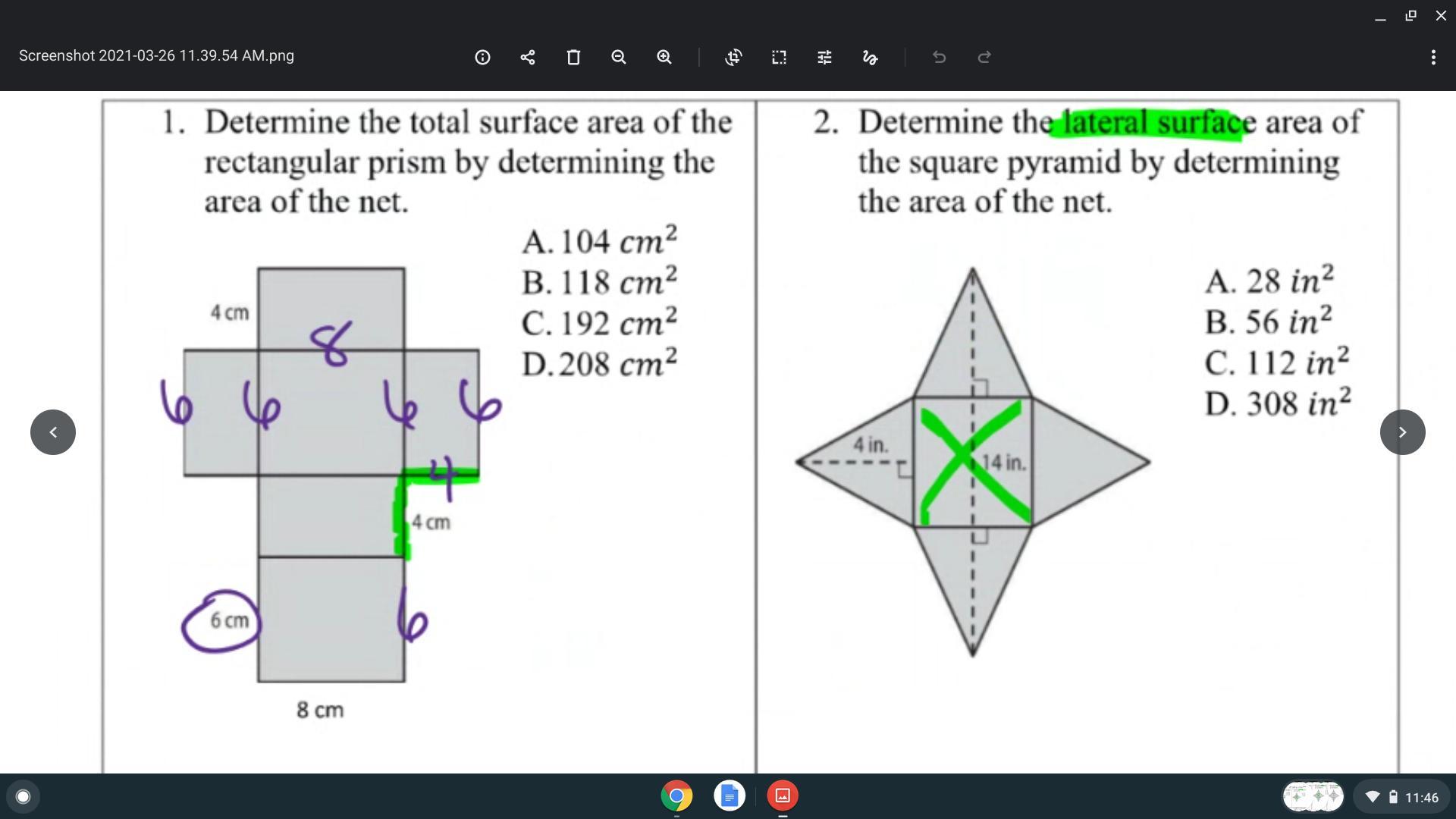Viewport: 1456px width, 819px height.
Task: Undo the last edit
Action: [939, 57]
